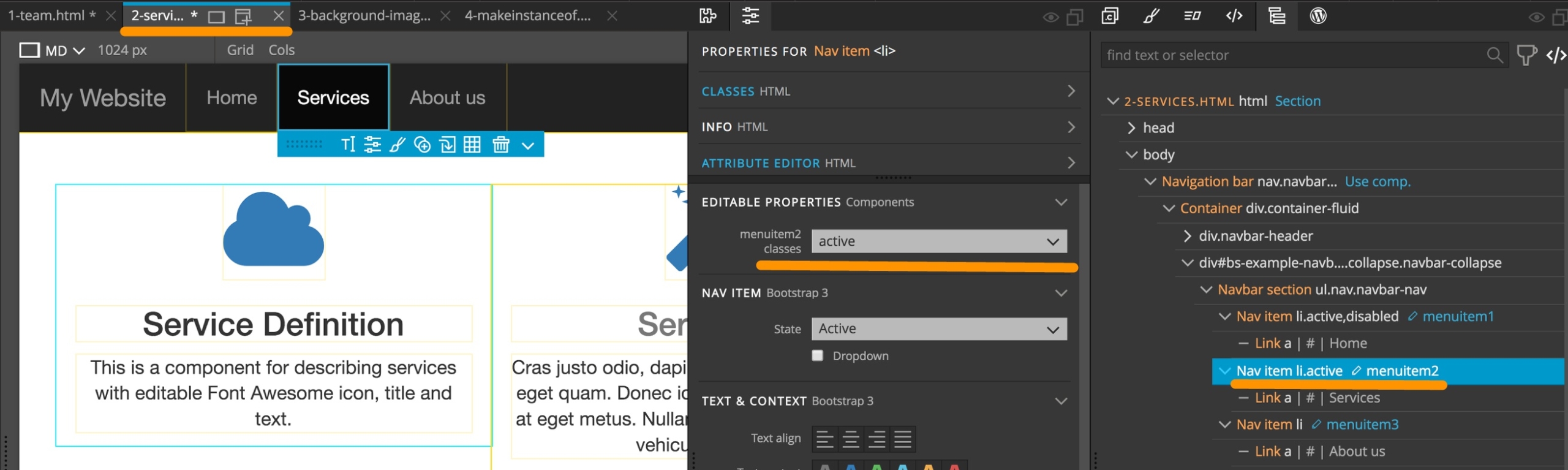Set text align to justify
1568x470 pixels.
[x=903, y=439]
